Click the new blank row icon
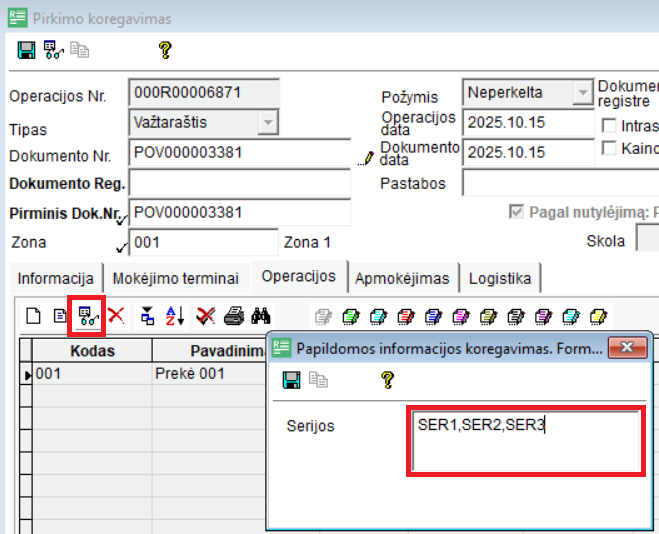659x534 pixels. (33, 316)
